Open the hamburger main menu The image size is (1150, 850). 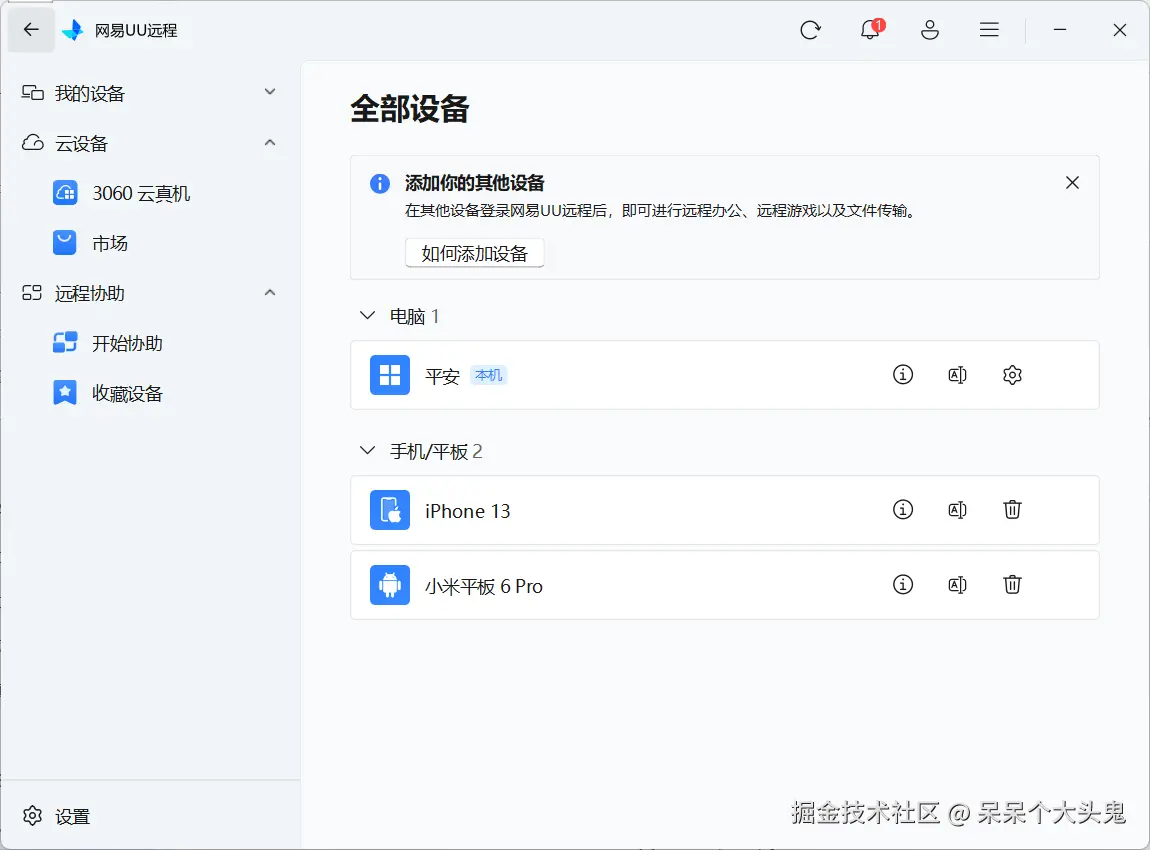tap(989, 29)
